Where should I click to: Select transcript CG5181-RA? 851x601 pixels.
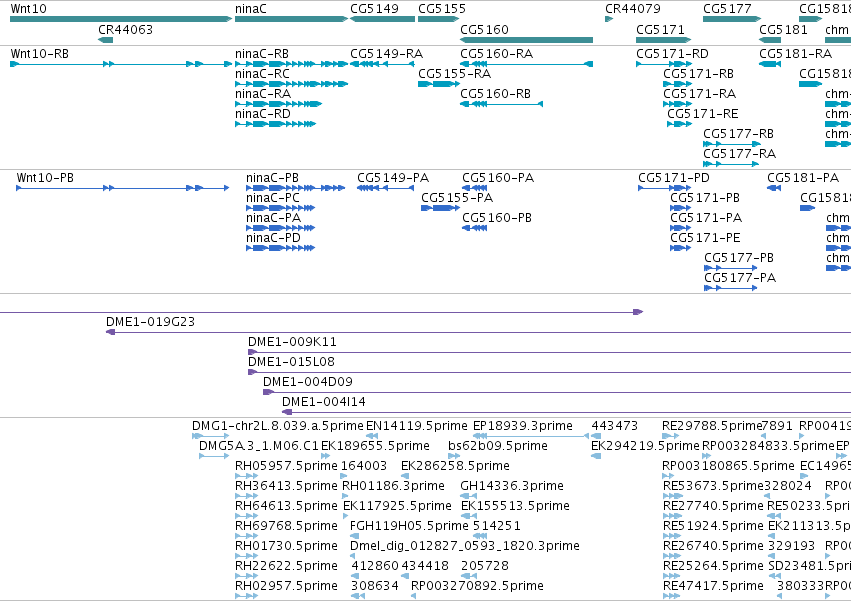[770, 64]
